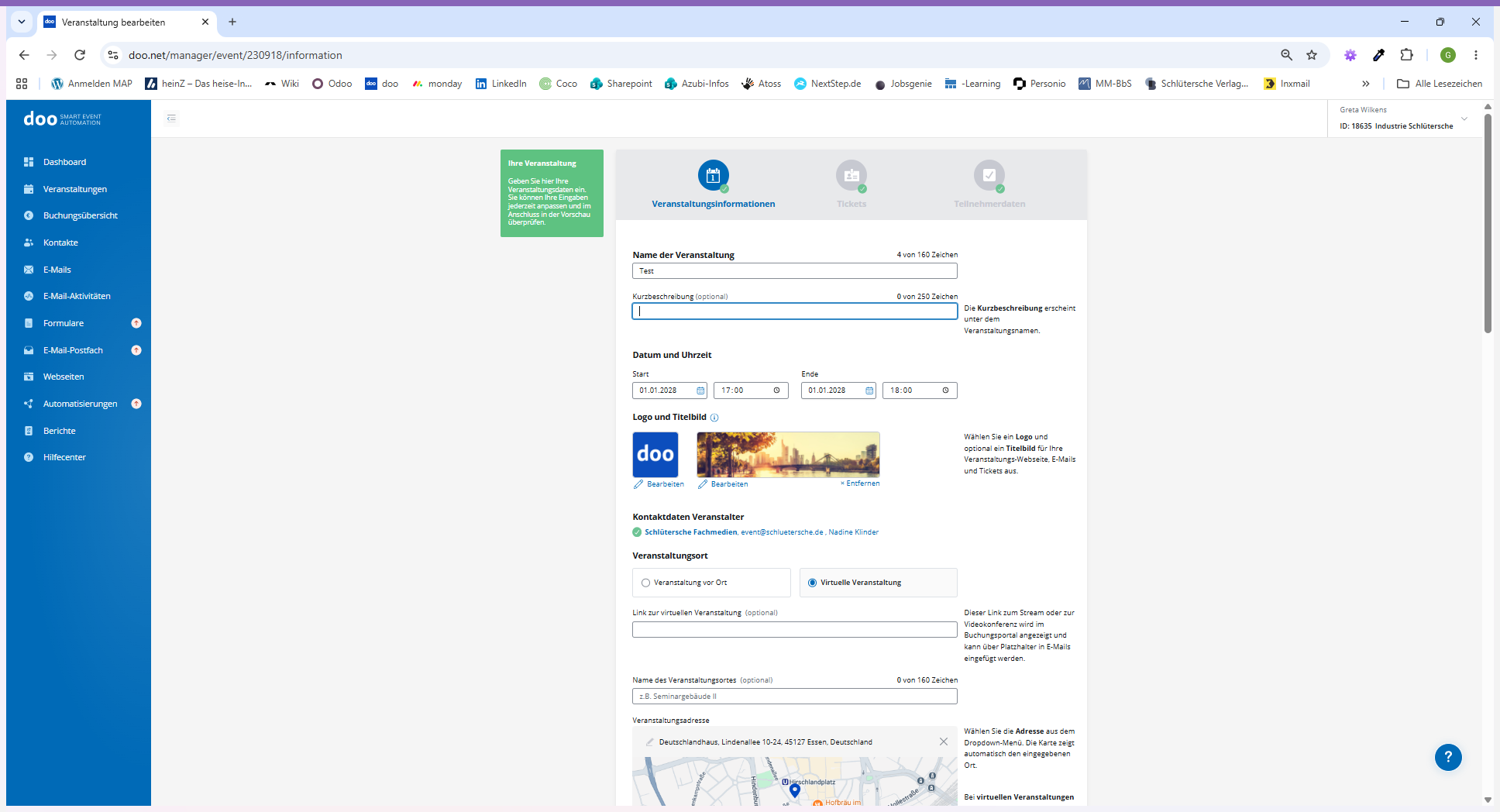This screenshot has width=1500, height=812.
Task: Open the end time clock picker
Action: 945,391
